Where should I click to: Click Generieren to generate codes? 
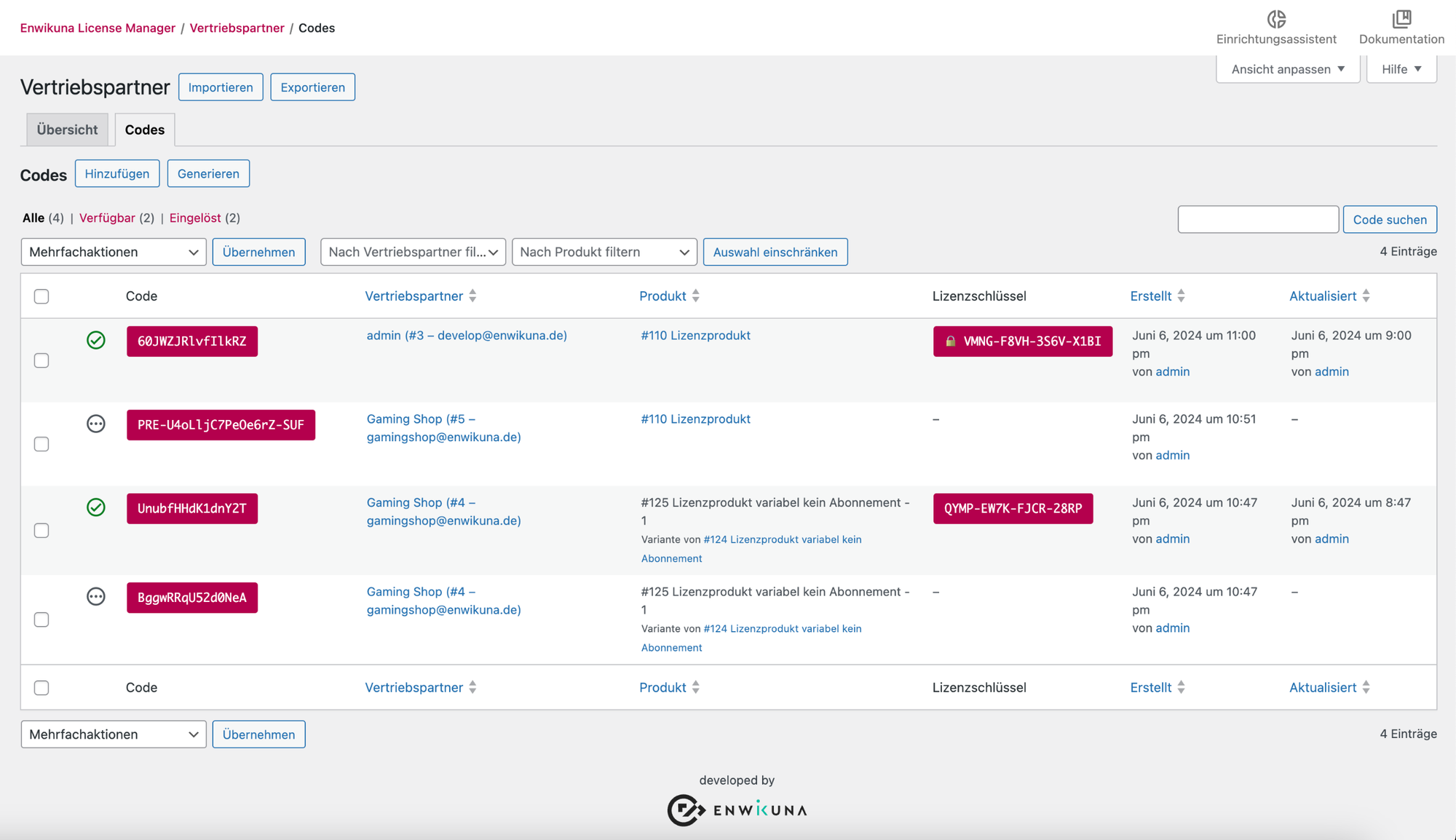[208, 173]
